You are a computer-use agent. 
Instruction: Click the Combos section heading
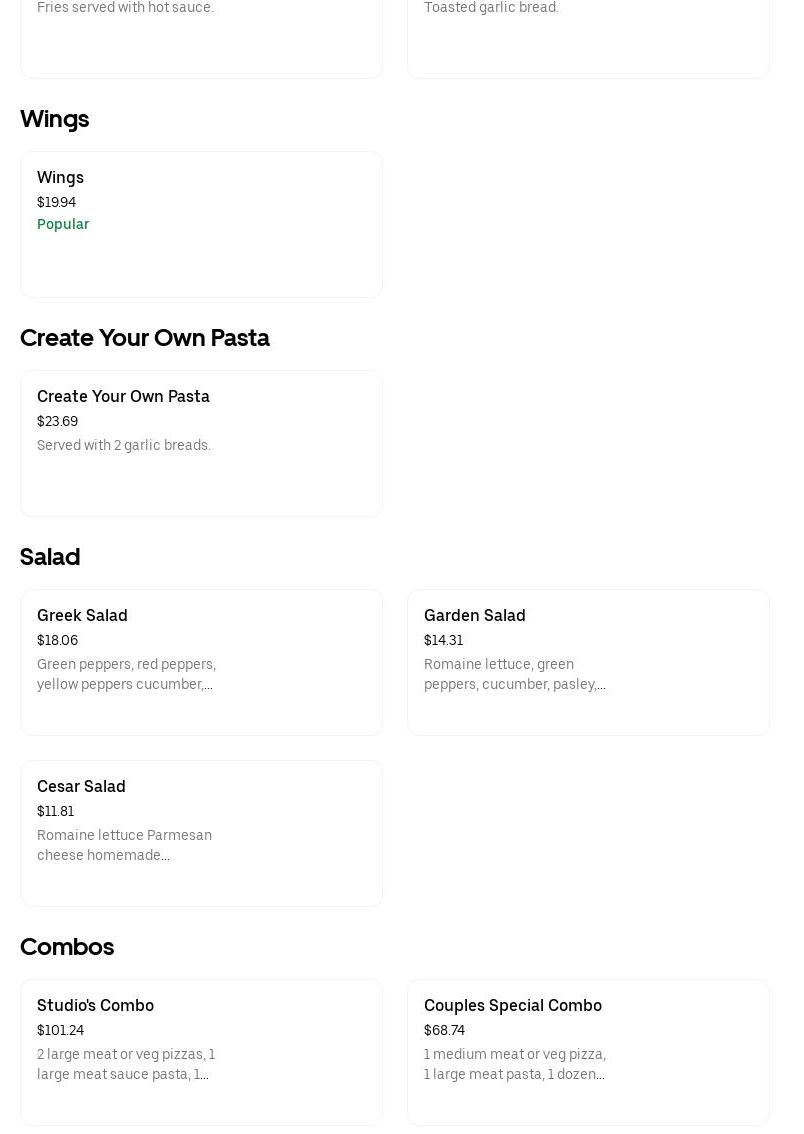(67, 947)
